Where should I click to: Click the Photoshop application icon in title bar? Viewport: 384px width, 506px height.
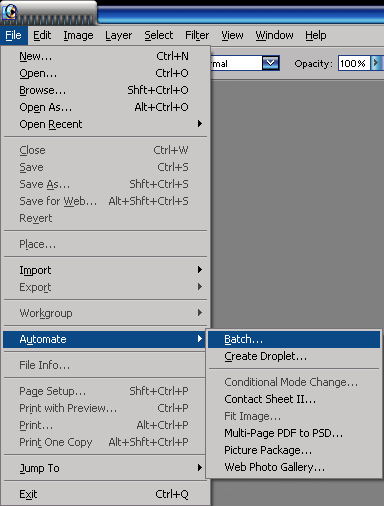click(10, 11)
